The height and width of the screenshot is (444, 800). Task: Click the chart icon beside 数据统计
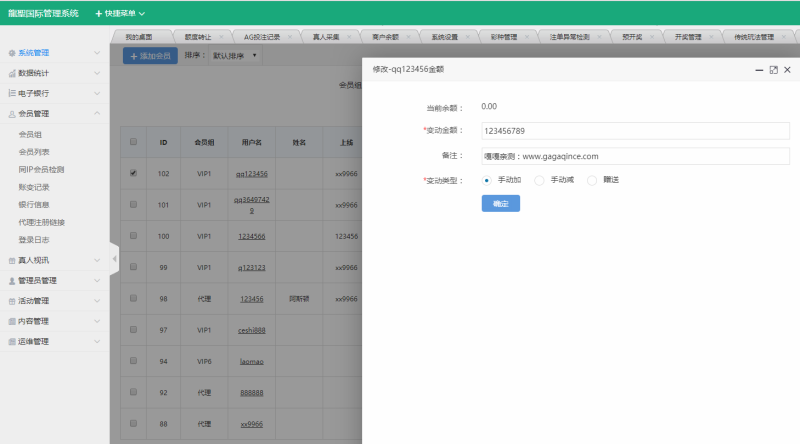pos(12,73)
